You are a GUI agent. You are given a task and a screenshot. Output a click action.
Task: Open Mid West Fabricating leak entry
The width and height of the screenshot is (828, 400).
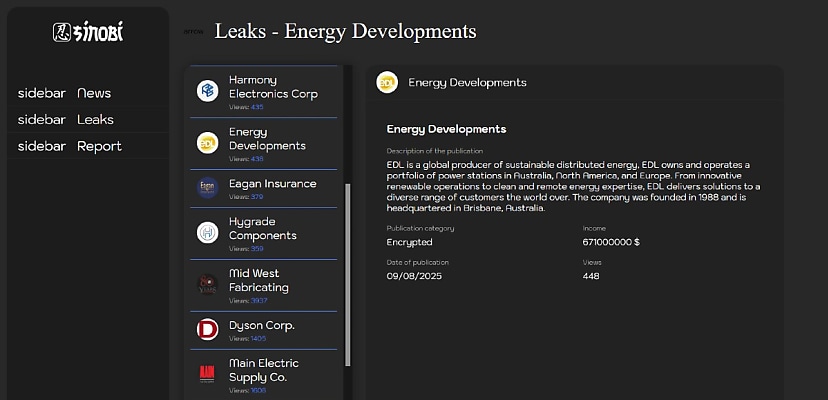tap(264, 285)
